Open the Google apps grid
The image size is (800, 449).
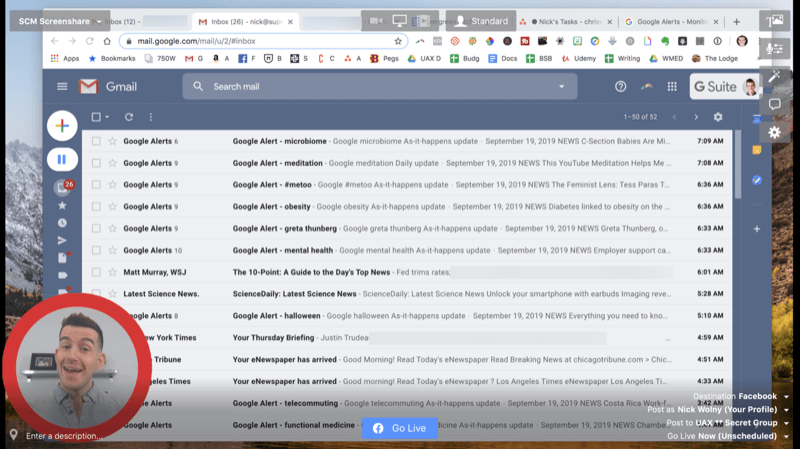tap(672, 87)
